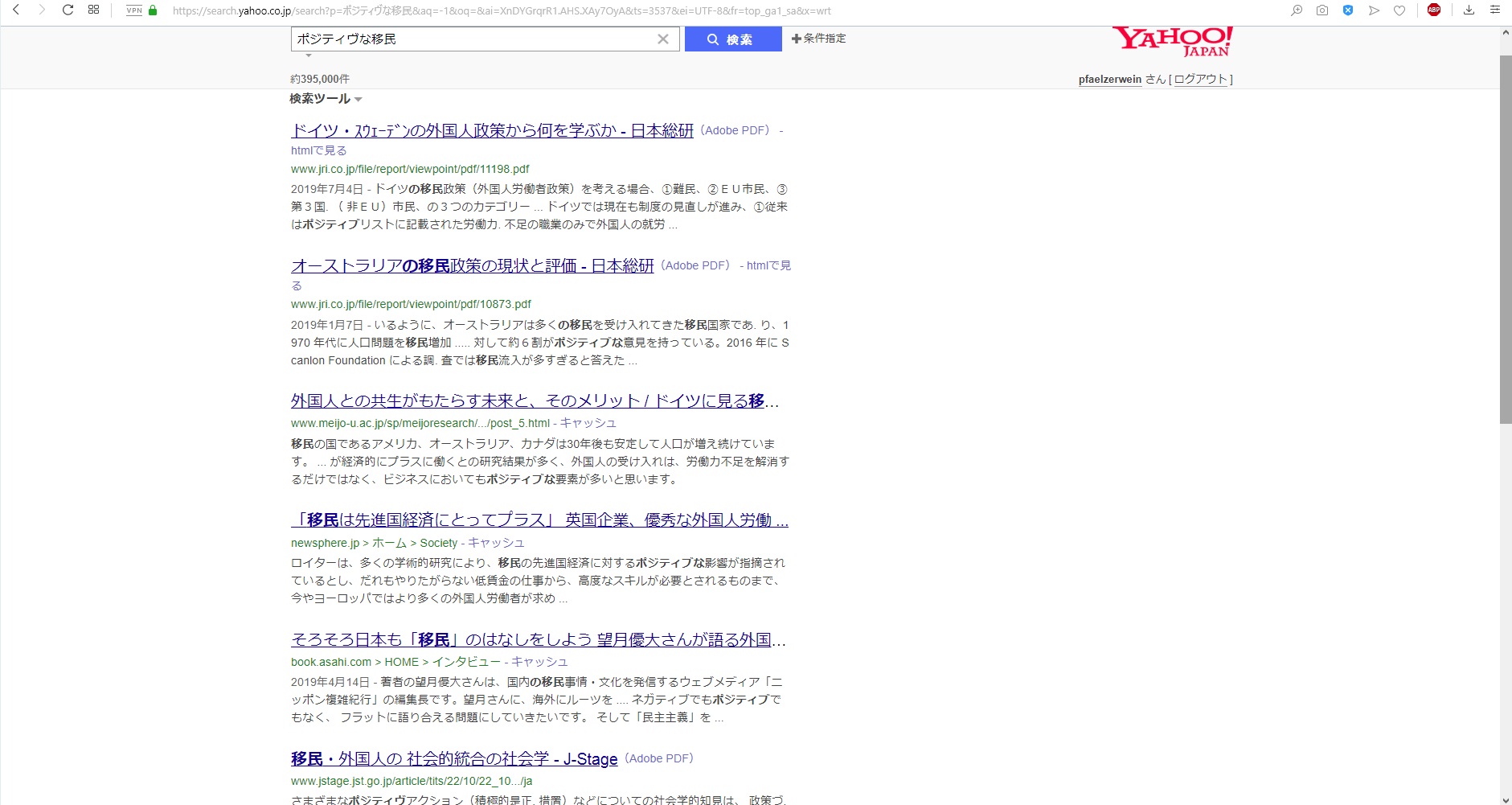Click the vertical scrollbar thumb
Viewport: 1512px width, 805px height.
pos(1506,240)
